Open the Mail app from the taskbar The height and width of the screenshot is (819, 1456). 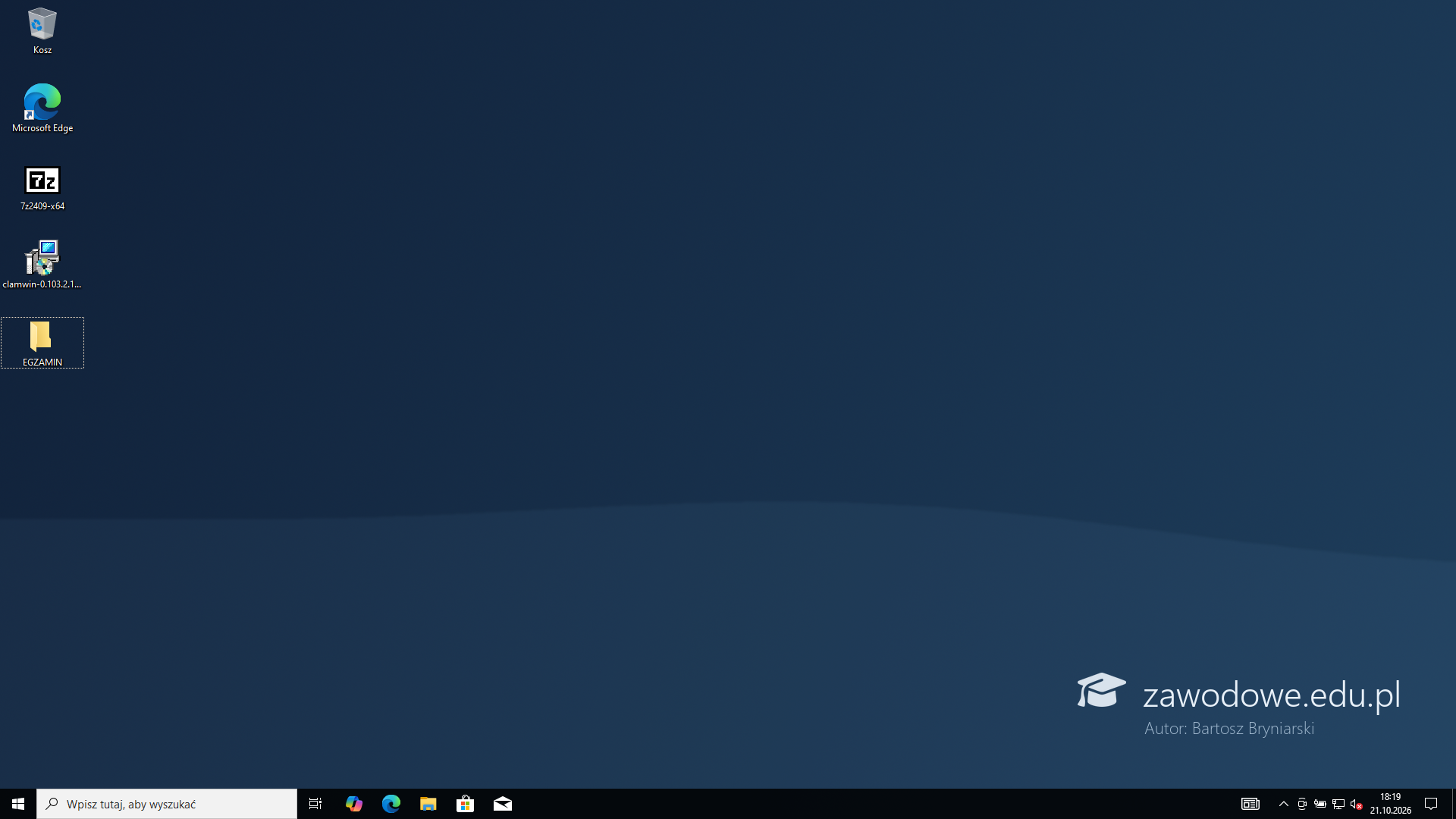click(502, 804)
